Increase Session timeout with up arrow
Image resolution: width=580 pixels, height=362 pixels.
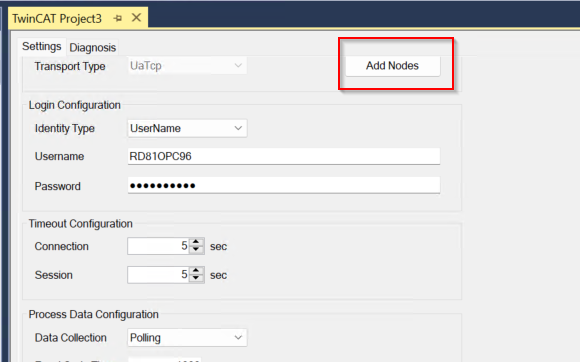pyautogui.click(x=196, y=271)
